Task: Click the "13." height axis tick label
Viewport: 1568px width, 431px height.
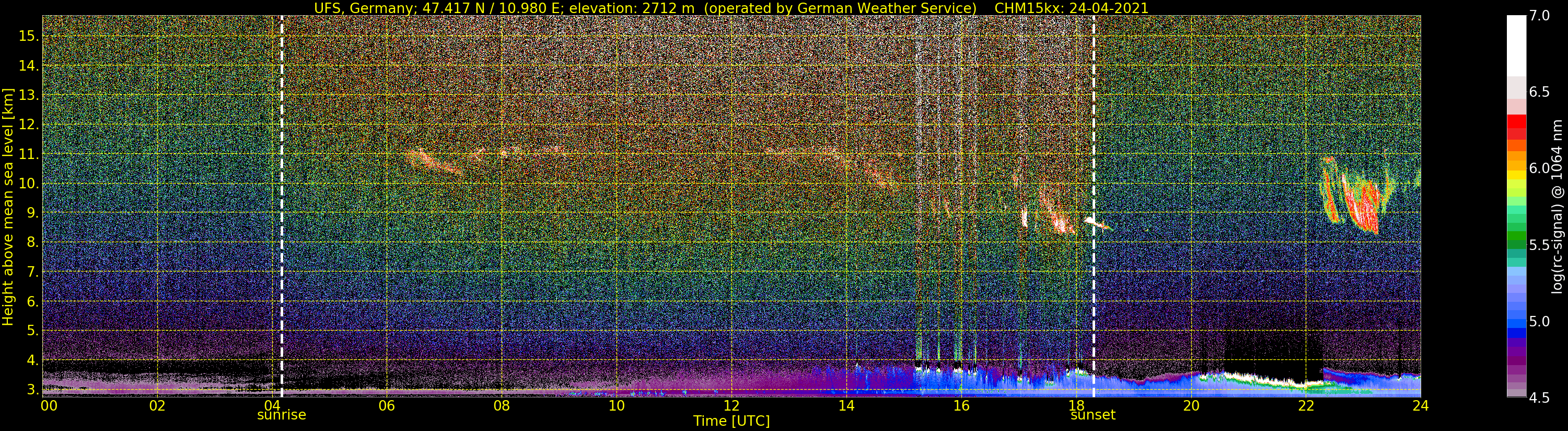Action: point(29,95)
